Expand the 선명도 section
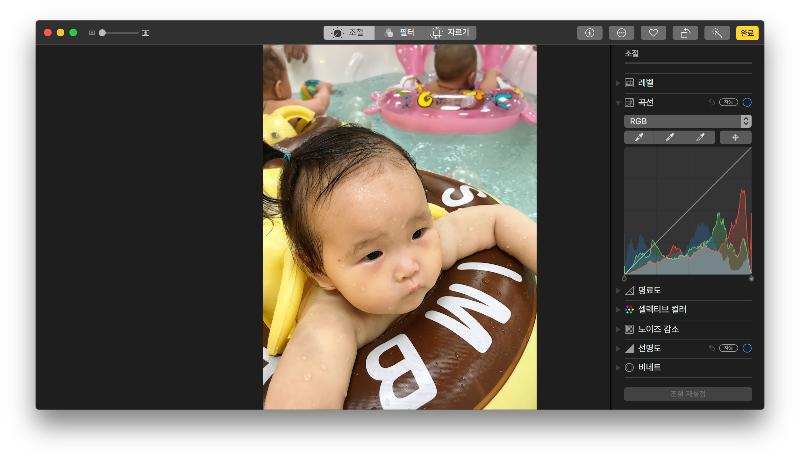800x460 pixels. pyautogui.click(x=618, y=348)
